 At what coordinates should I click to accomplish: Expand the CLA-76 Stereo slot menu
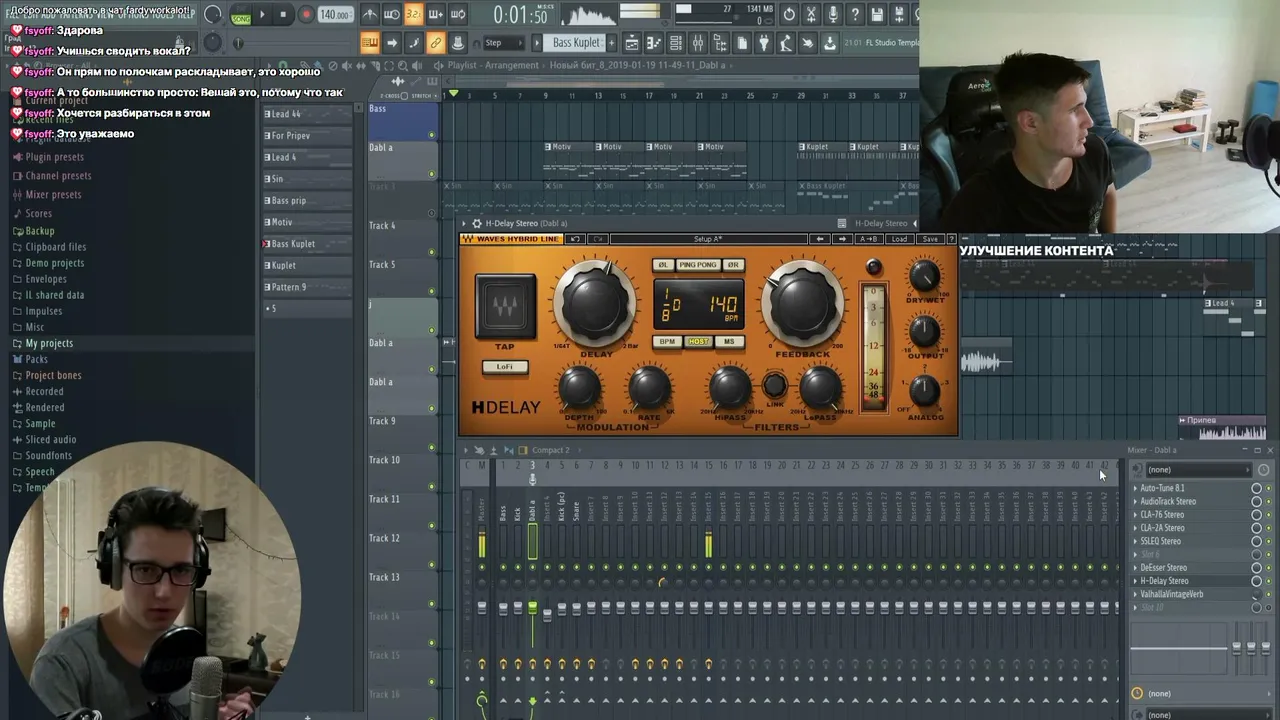(x=1135, y=515)
